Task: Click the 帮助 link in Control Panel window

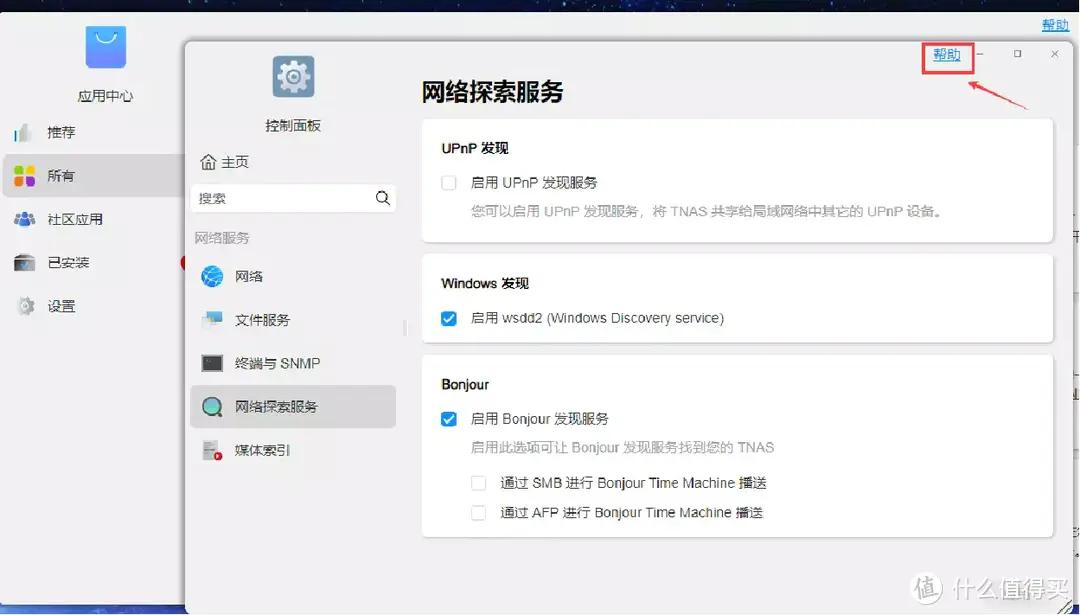Action: [946, 55]
